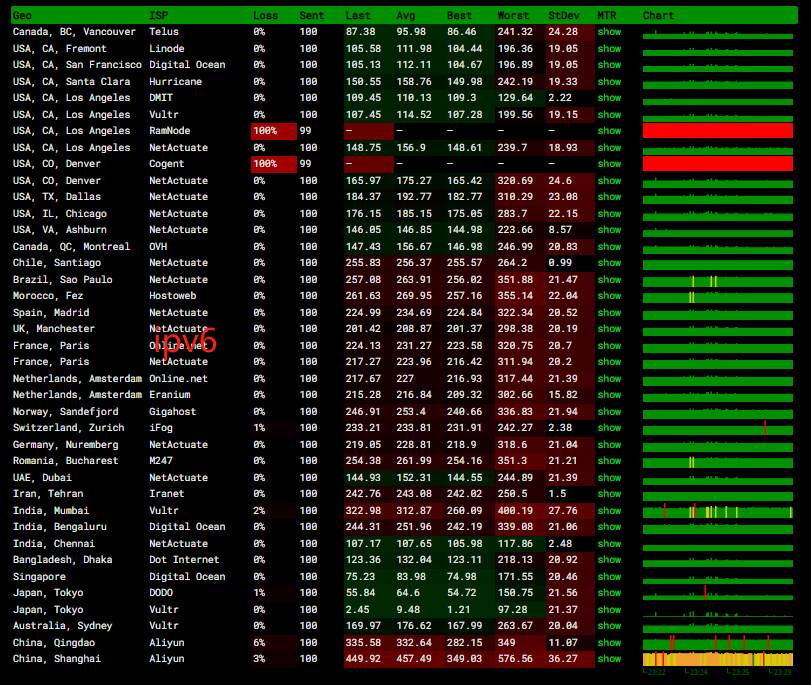Screen dimensions: 811x685
Task: Sort by the Geo column header
Action: pyautogui.click(x=22, y=16)
